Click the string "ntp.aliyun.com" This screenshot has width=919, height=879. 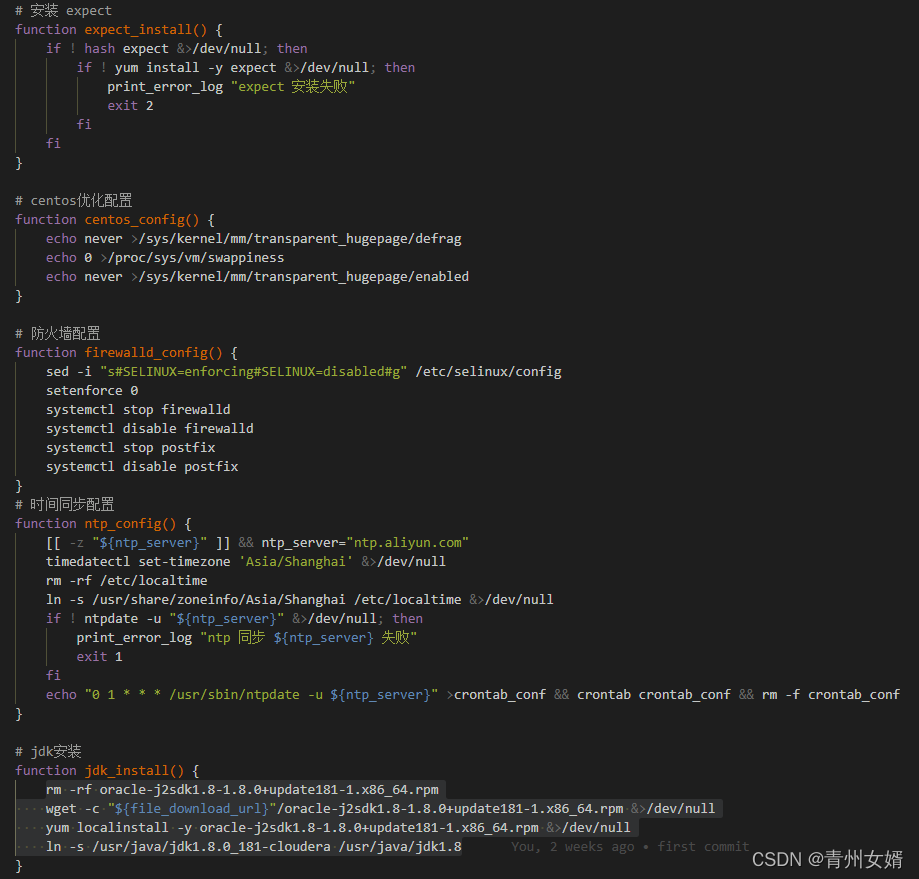[x=408, y=543]
